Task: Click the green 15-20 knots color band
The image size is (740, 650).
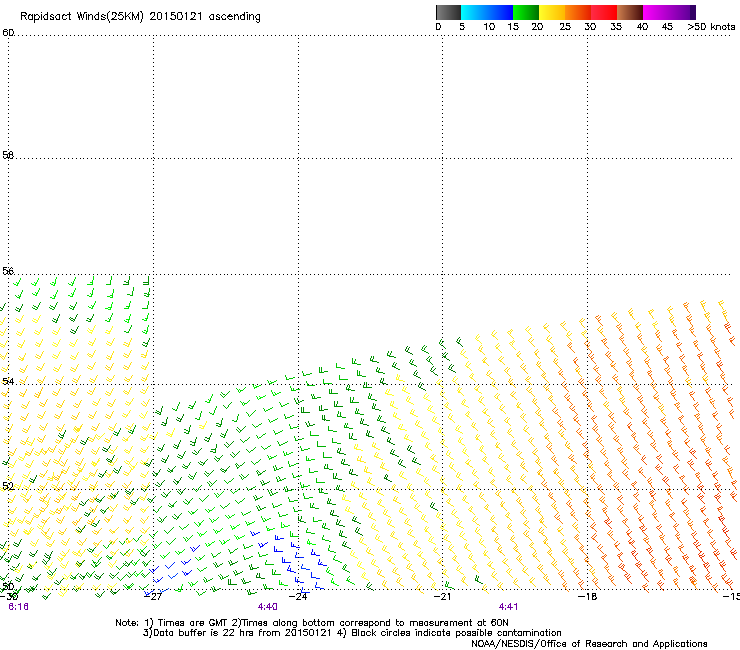Action: (526, 12)
